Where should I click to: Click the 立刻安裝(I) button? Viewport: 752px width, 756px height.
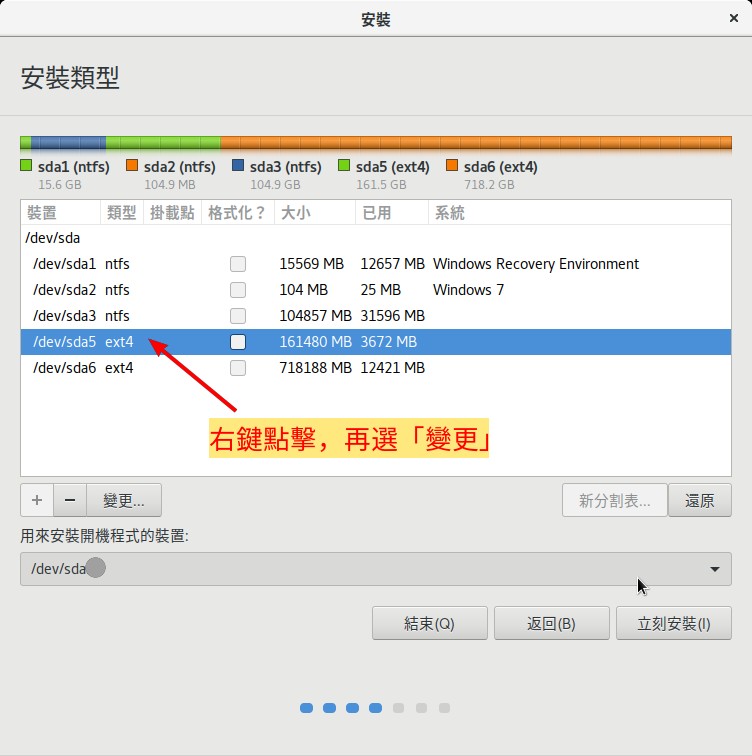[674, 623]
